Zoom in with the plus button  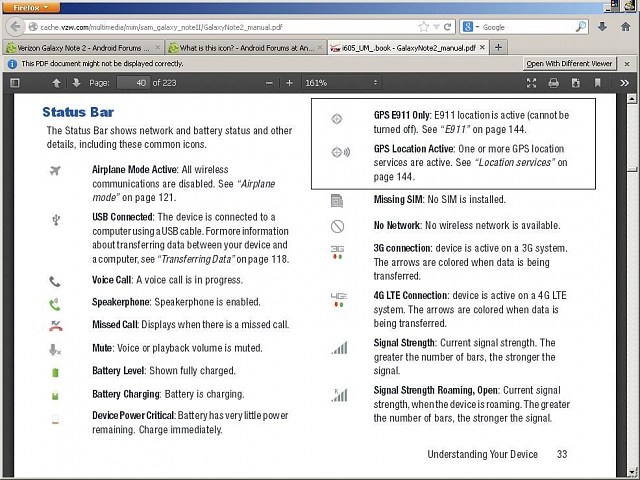pyautogui.click(x=289, y=83)
